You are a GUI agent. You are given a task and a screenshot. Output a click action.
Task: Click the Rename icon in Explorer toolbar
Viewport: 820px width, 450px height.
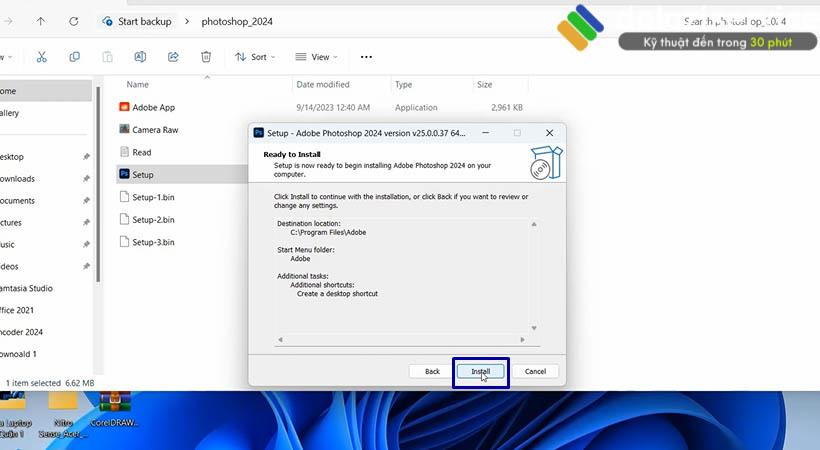tap(140, 57)
